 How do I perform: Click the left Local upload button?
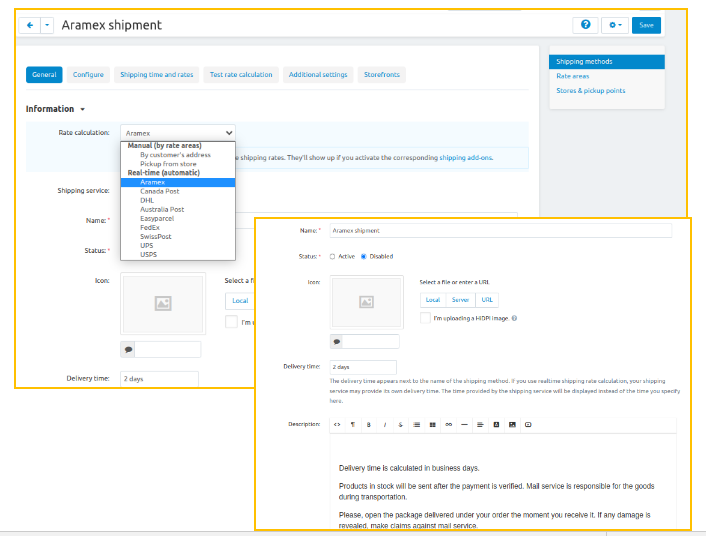tap(240, 301)
